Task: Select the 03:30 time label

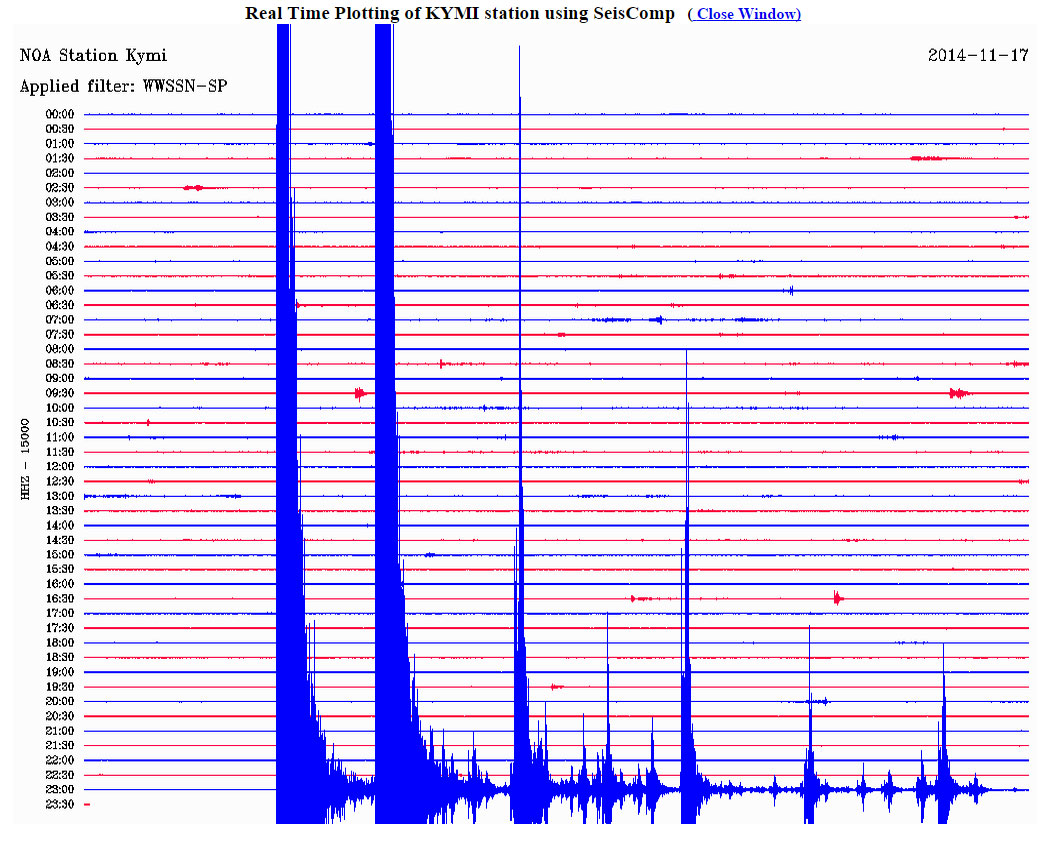Action: pos(60,217)
